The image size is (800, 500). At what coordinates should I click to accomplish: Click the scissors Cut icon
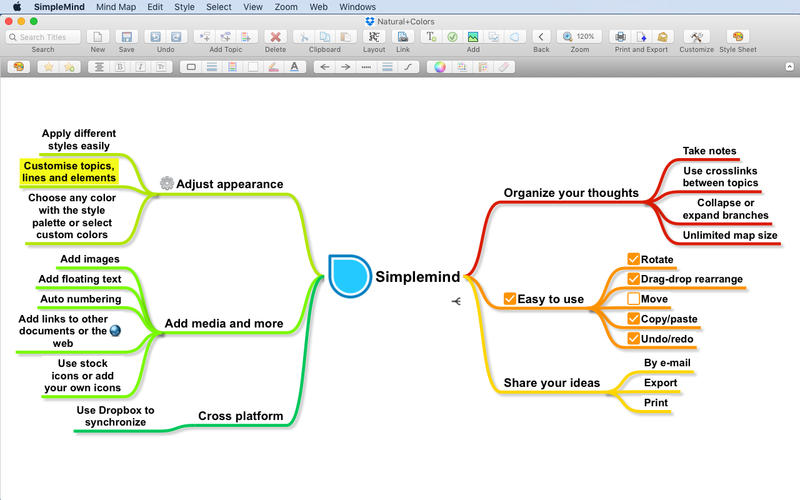(304, 37)
